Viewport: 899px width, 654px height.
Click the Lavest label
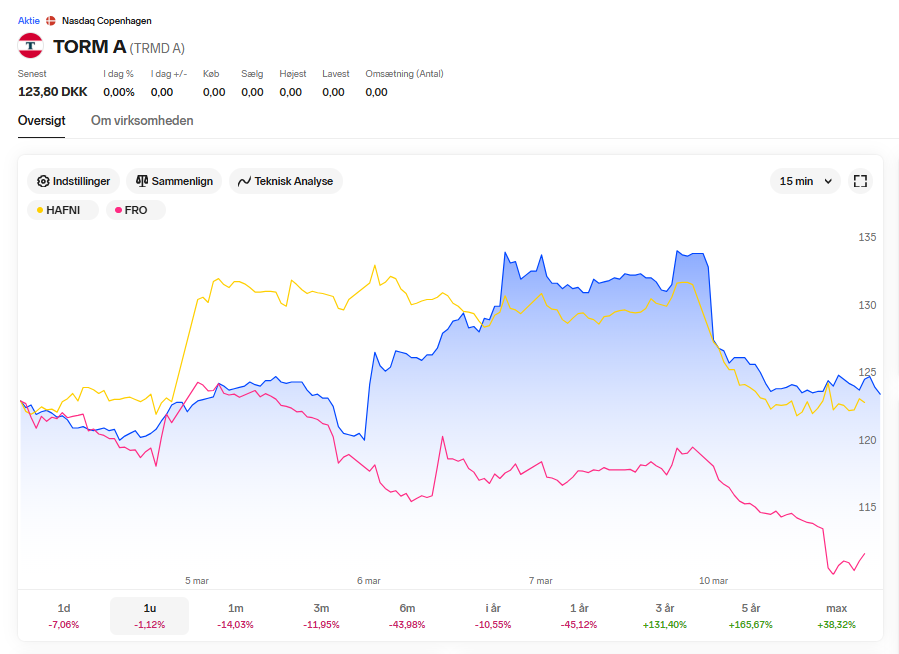[335, 74]
